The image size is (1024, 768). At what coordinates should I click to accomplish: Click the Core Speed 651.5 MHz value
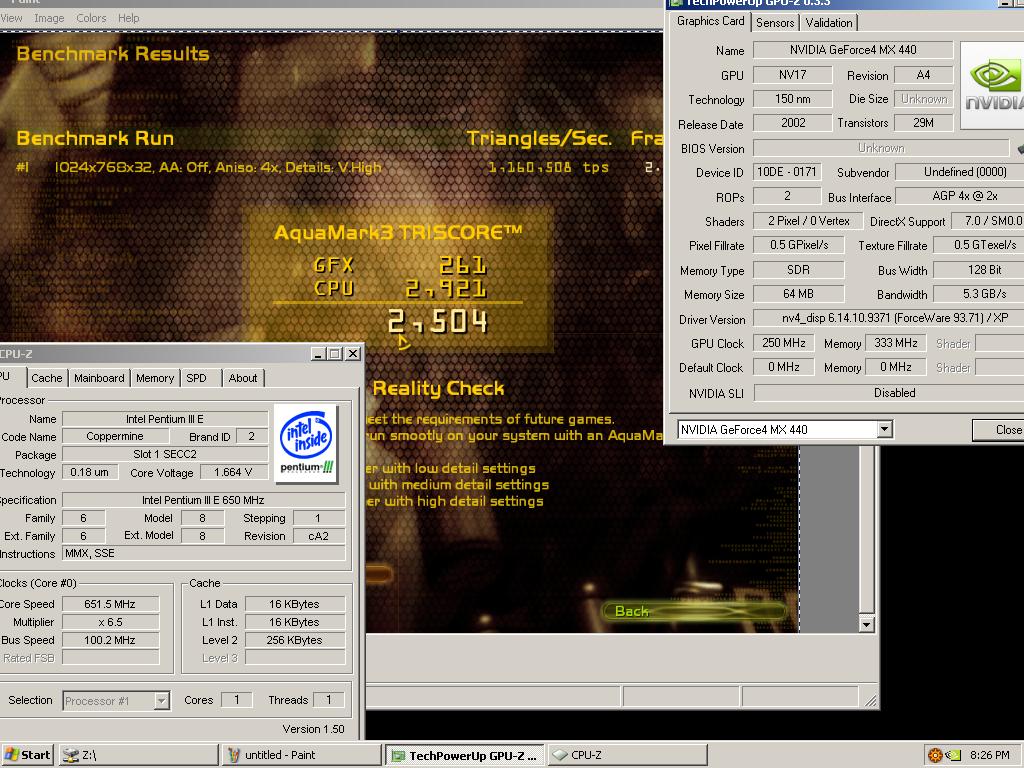click(110, 604)
